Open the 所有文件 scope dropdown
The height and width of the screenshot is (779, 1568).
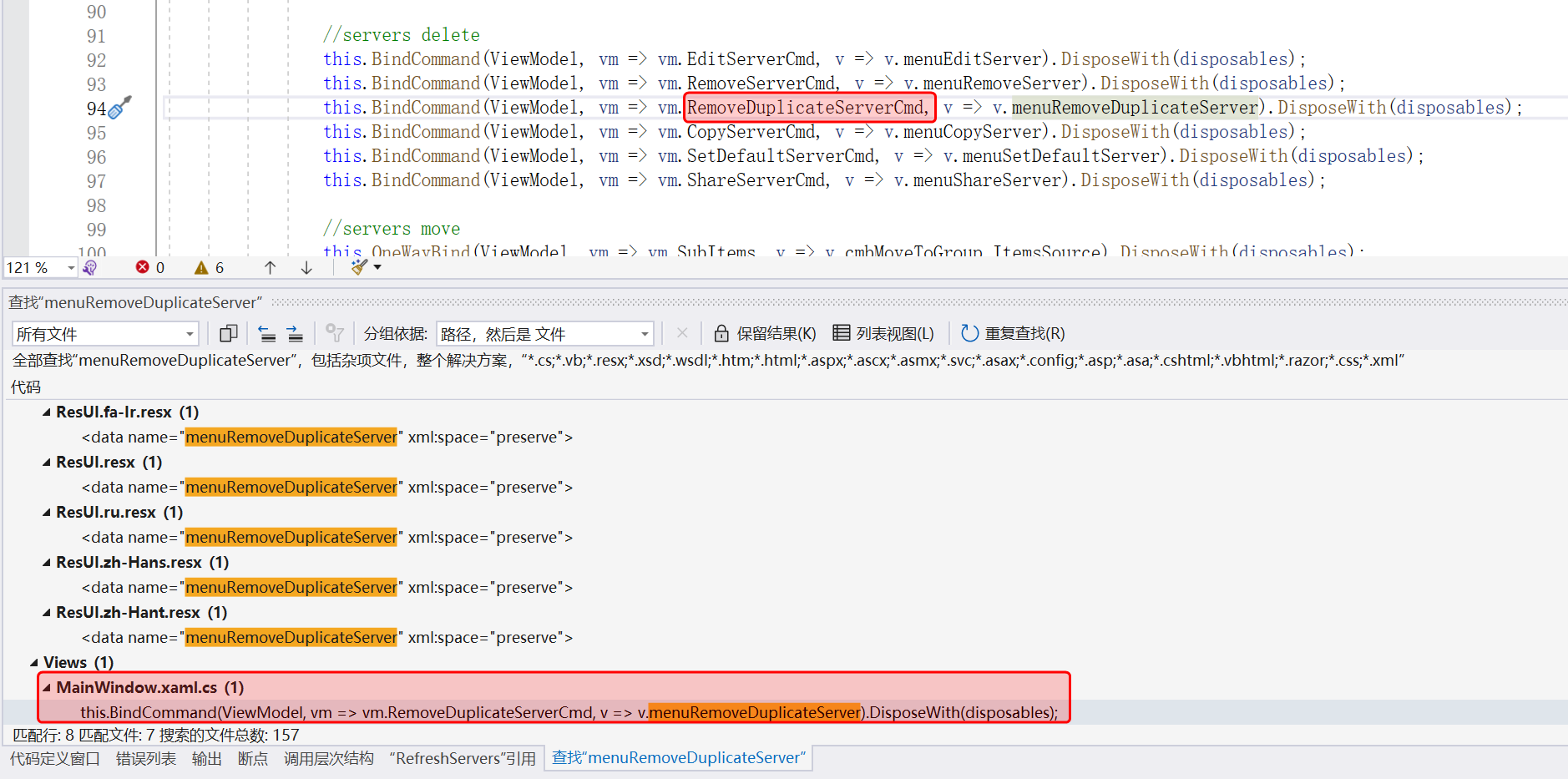pos(105,334)
